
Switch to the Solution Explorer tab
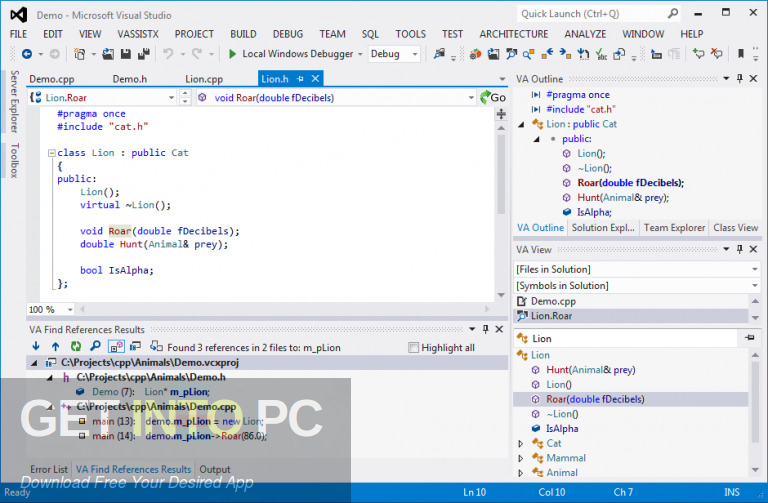pyautogui.click(x=603, y=228)
